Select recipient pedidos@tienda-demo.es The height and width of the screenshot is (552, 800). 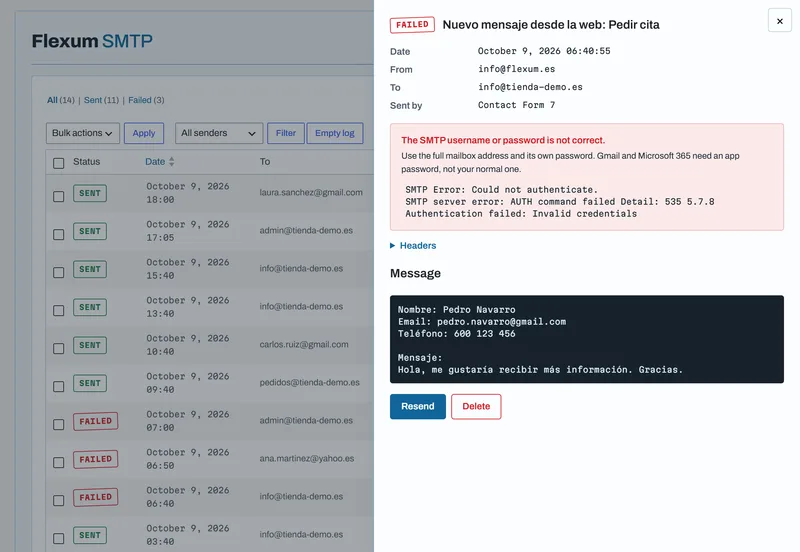tap(309, 382)
